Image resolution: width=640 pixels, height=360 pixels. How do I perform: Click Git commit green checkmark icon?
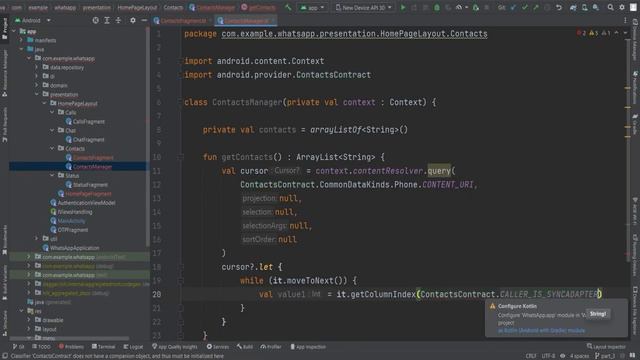(524, 7)
